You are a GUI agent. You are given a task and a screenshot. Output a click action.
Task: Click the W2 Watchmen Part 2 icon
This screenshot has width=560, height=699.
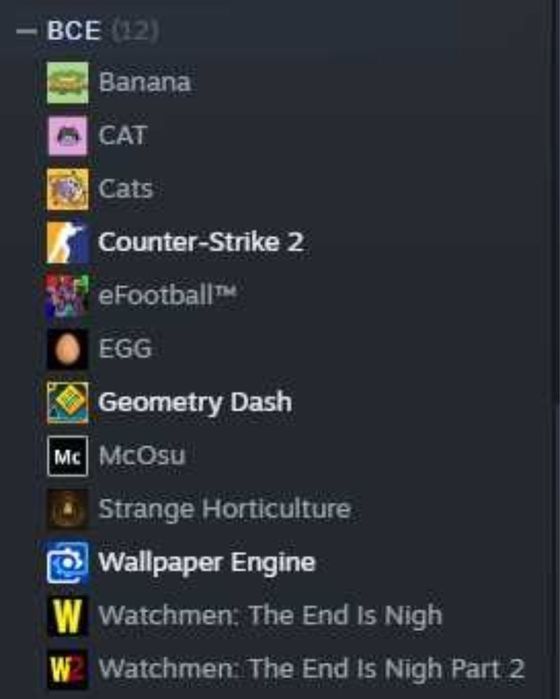pos(67,669)
